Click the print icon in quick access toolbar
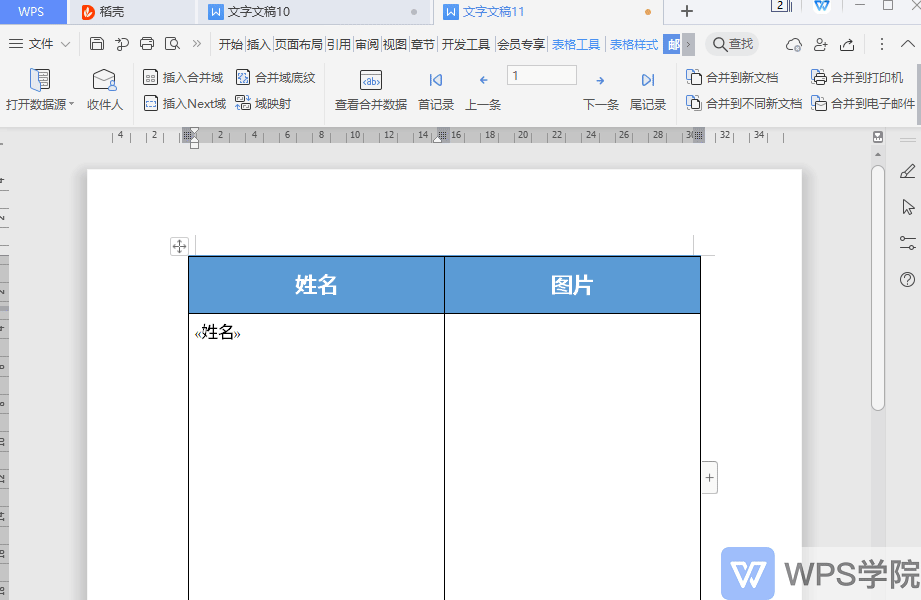 (146, 44)
